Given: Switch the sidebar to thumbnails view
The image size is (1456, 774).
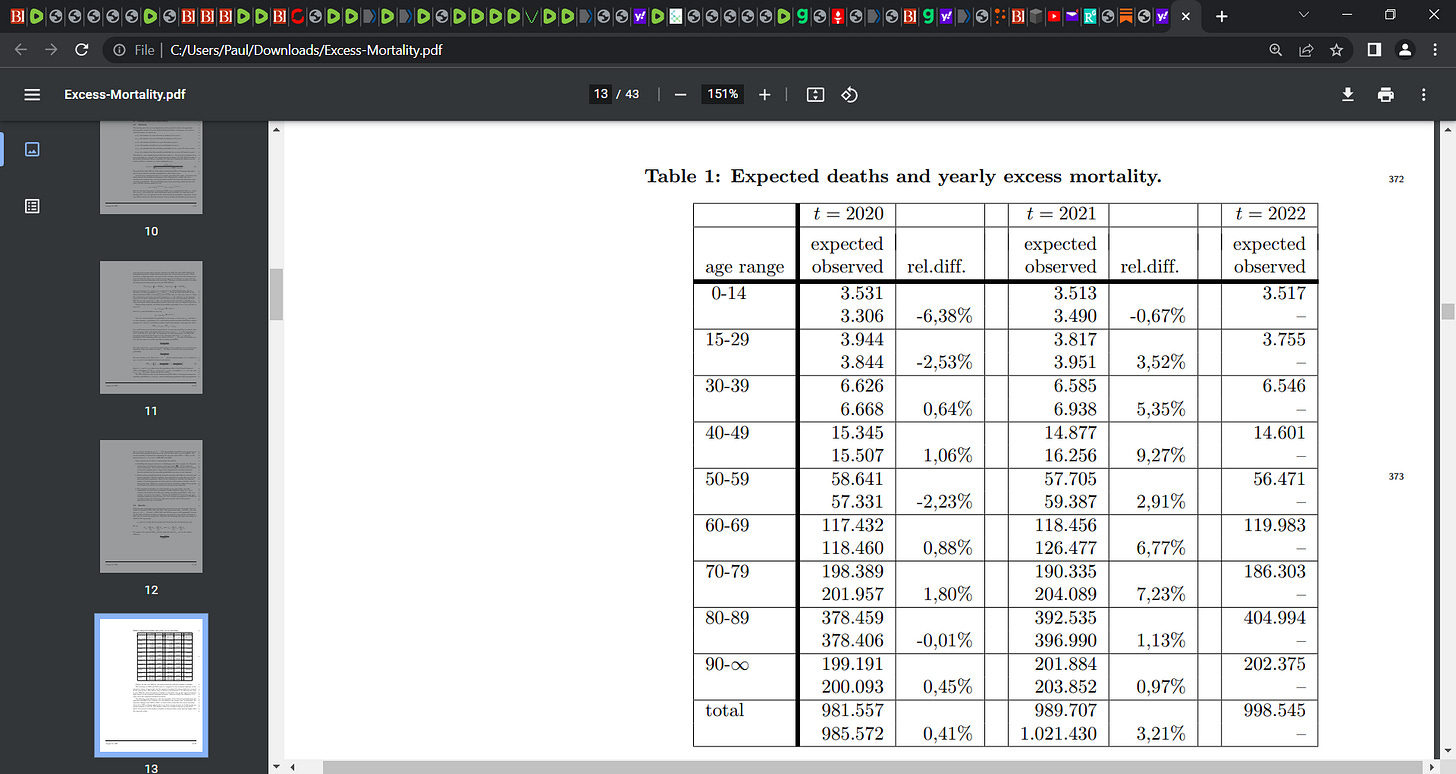Looking at the screenshot, I should 32,149.
